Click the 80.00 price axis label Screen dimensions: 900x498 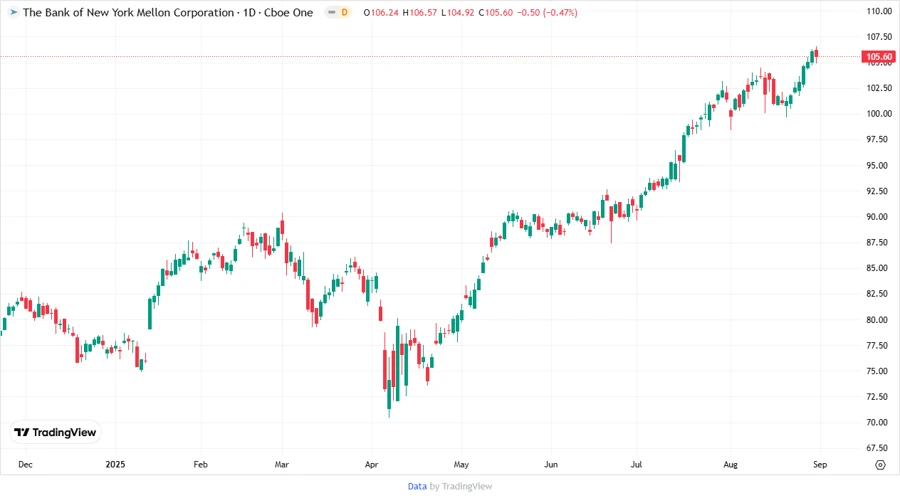[879, 320]
